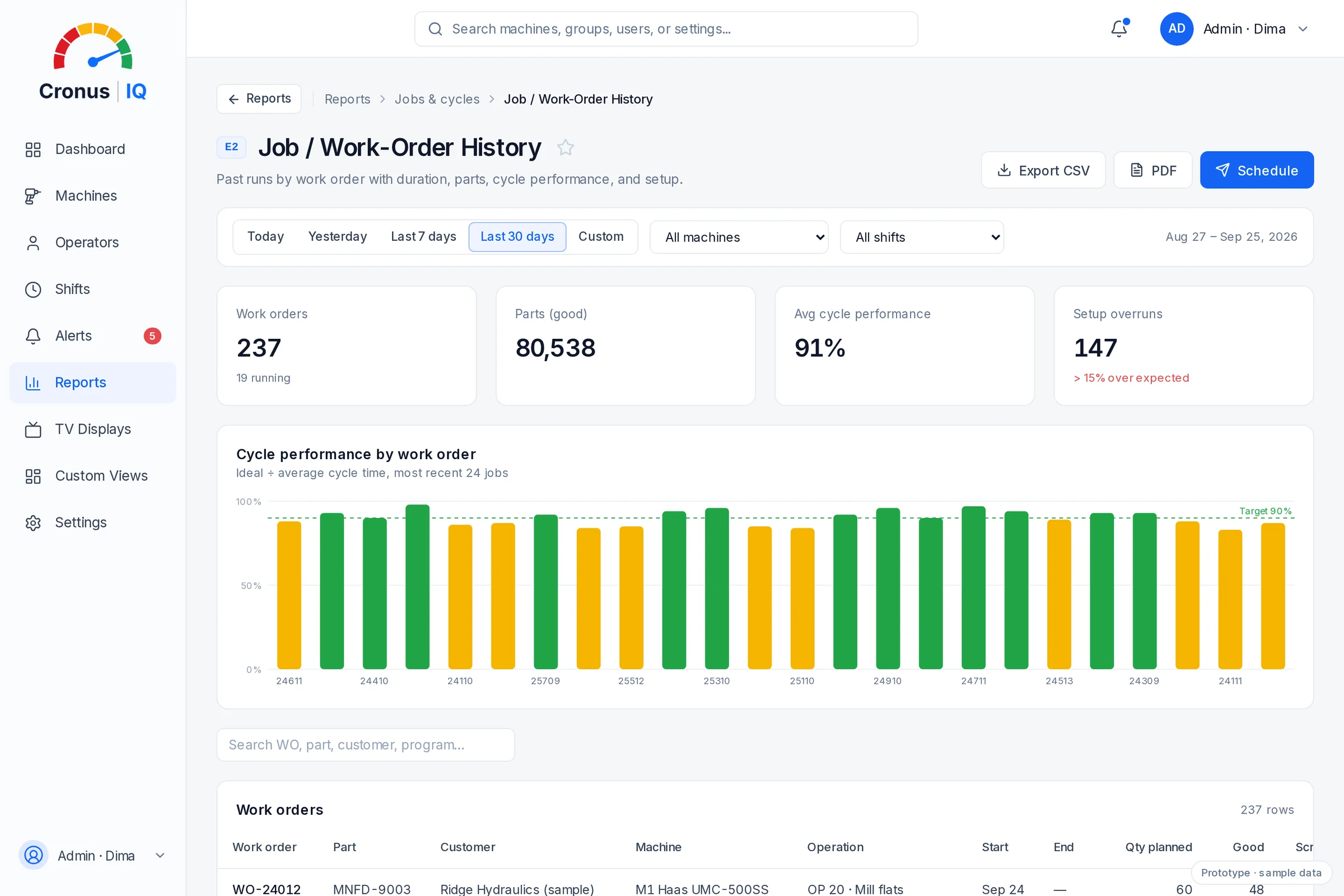This screenshot has width=1344, height=896.
Task: Download the report as PDF
Action: (x=1152, y=170)
